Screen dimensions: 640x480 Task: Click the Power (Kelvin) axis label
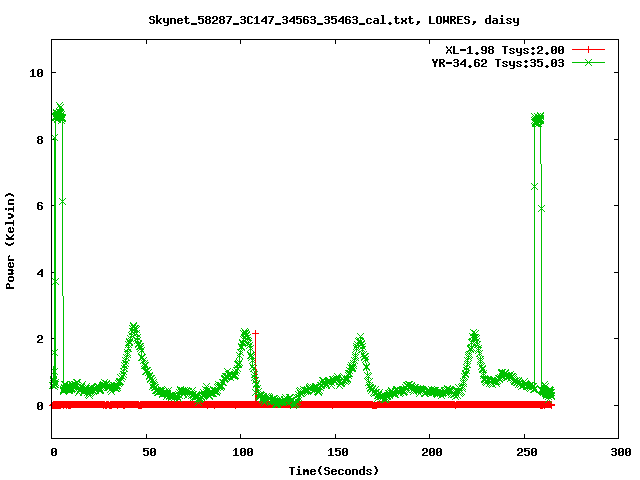coord(10,241)
